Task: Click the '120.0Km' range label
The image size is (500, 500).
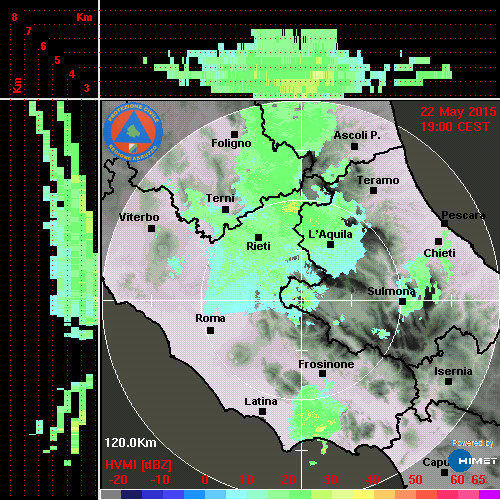Action: tap(130, 443)
